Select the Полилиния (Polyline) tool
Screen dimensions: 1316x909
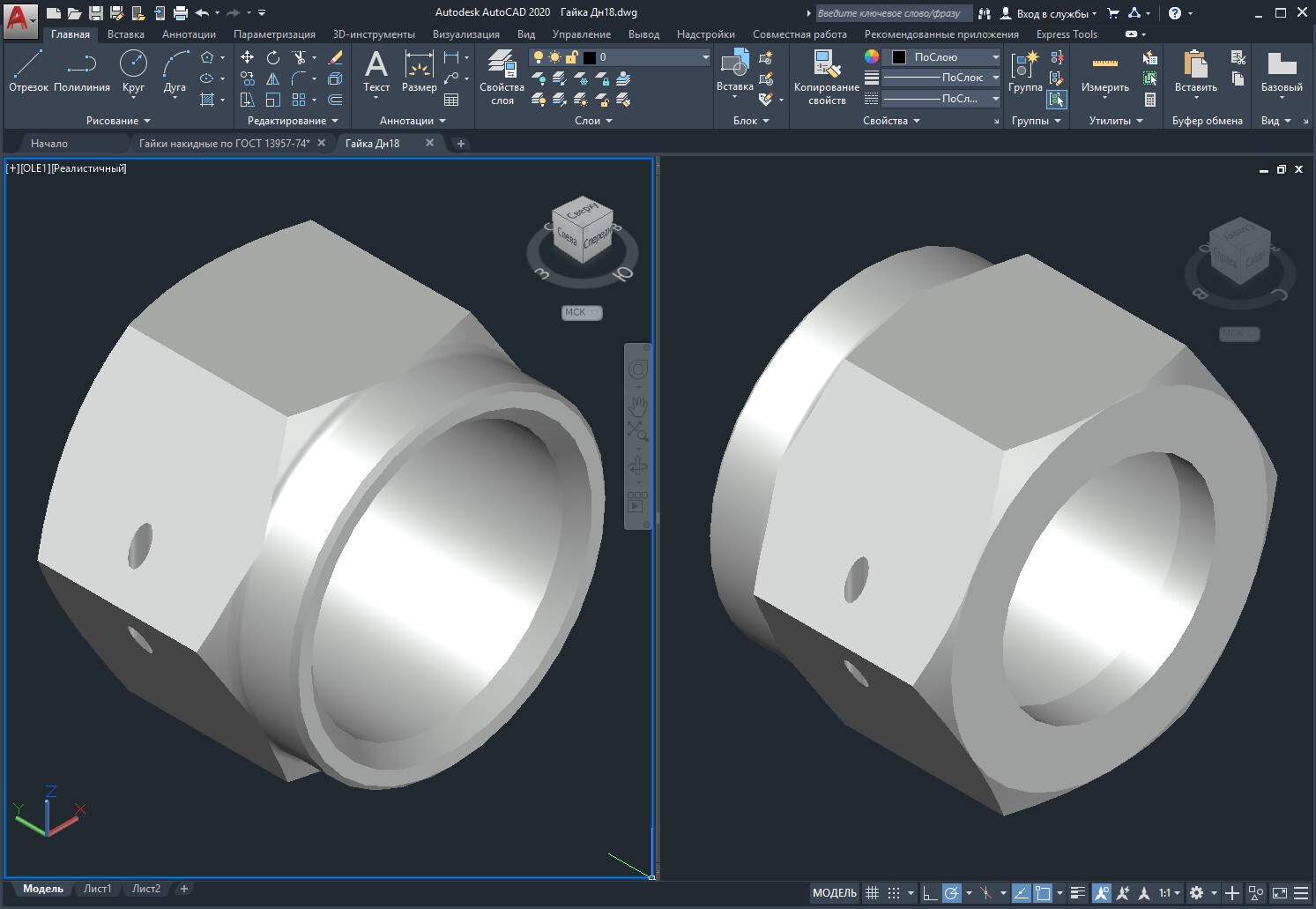(x=82, y=71)
